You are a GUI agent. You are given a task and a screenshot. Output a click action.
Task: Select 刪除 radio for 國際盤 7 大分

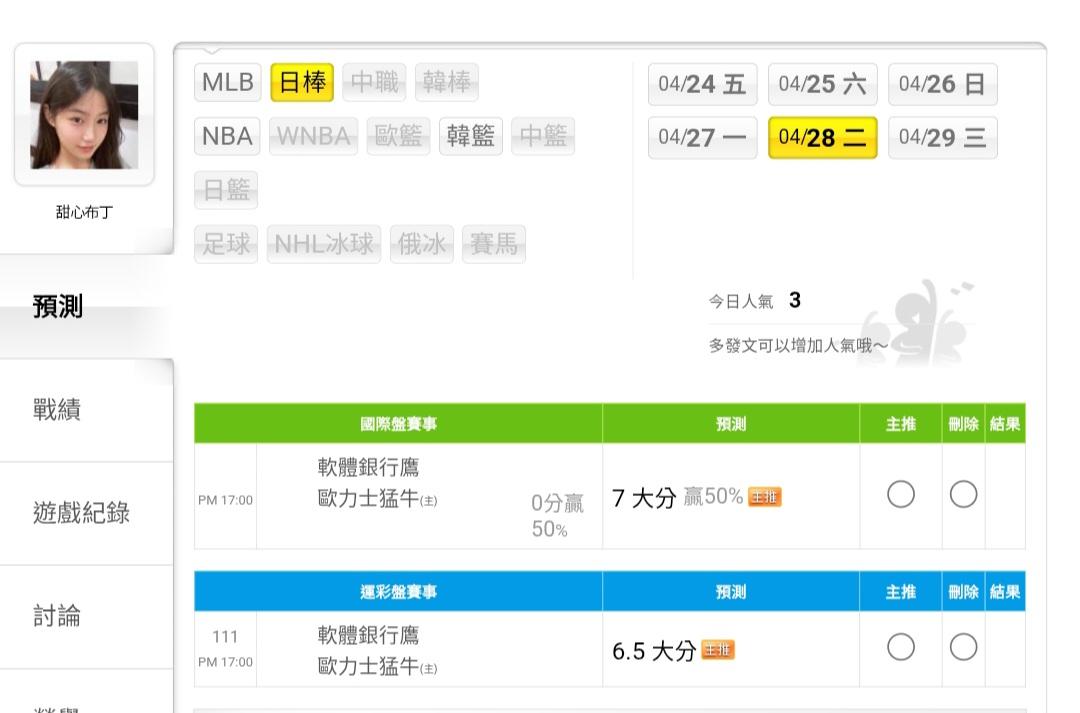[x=963, y=495]
